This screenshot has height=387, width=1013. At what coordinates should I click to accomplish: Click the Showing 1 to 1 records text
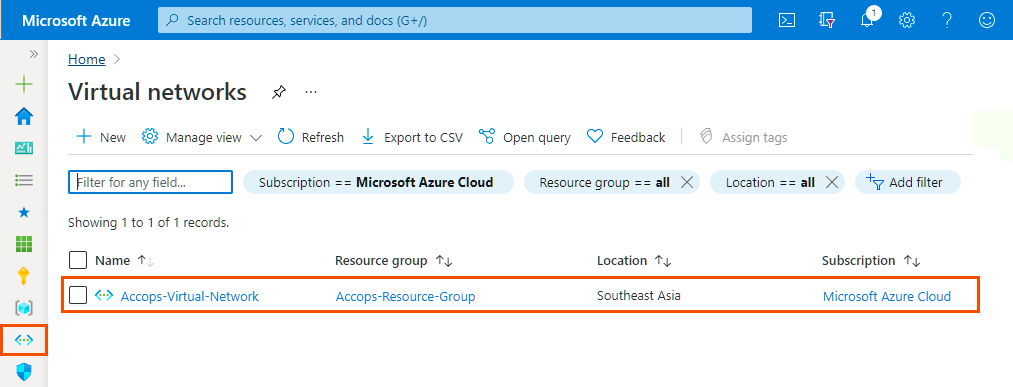coord(149,223)
